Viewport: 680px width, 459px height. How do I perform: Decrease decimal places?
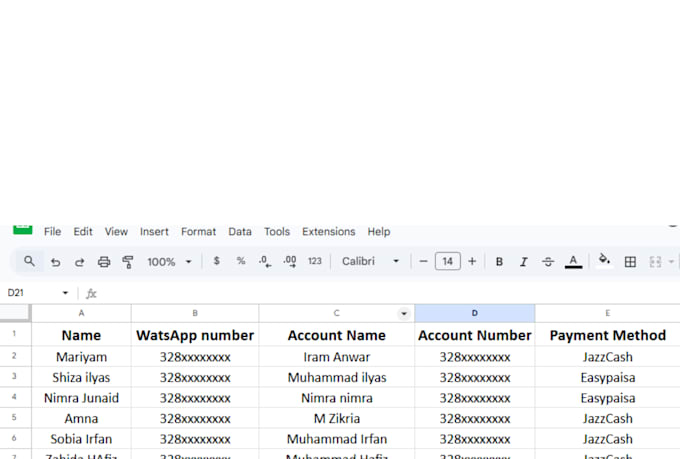click(x=265, y=261)
